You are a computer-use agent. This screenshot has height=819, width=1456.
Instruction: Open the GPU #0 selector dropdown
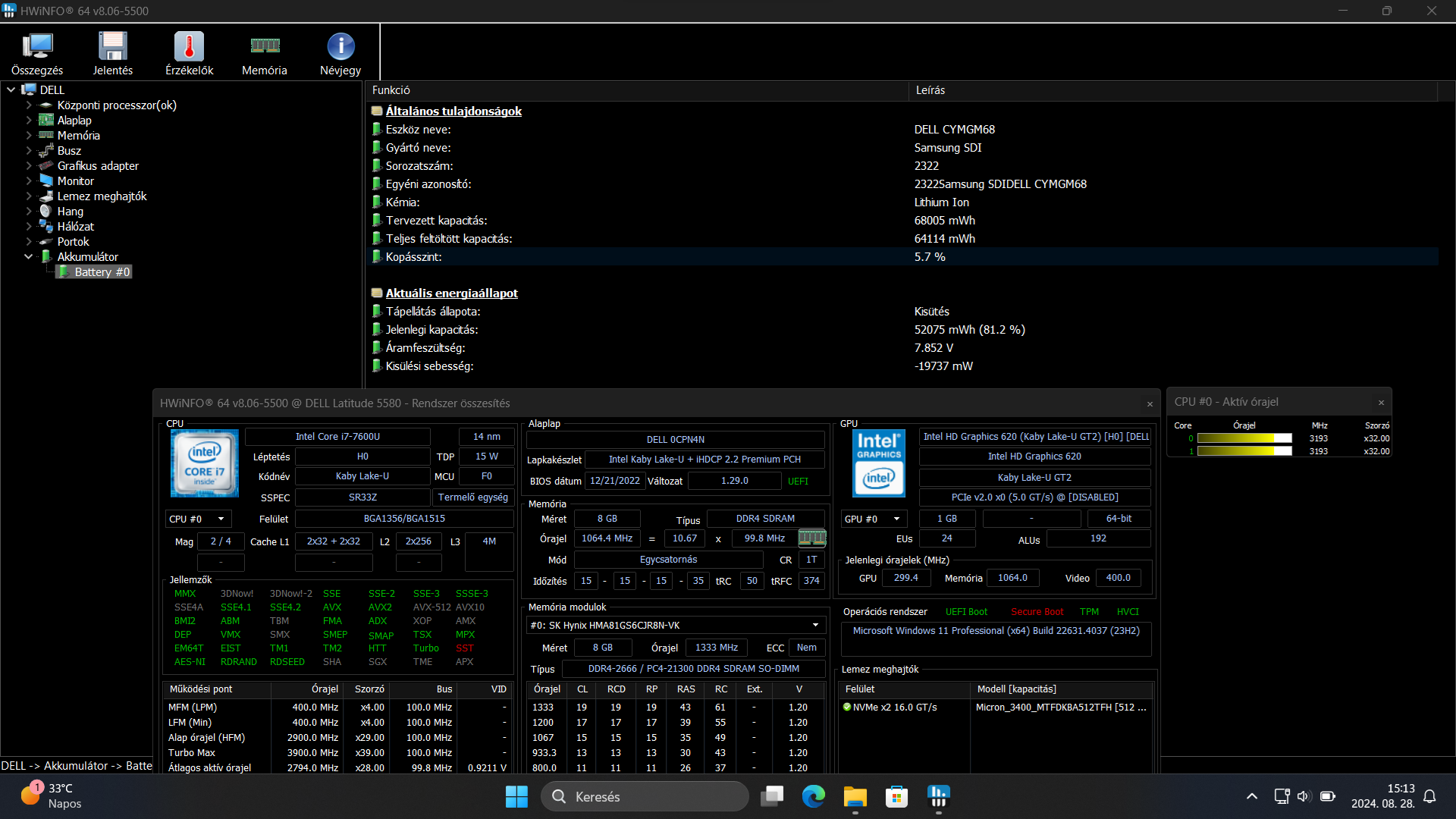click(x=874, y=519)
